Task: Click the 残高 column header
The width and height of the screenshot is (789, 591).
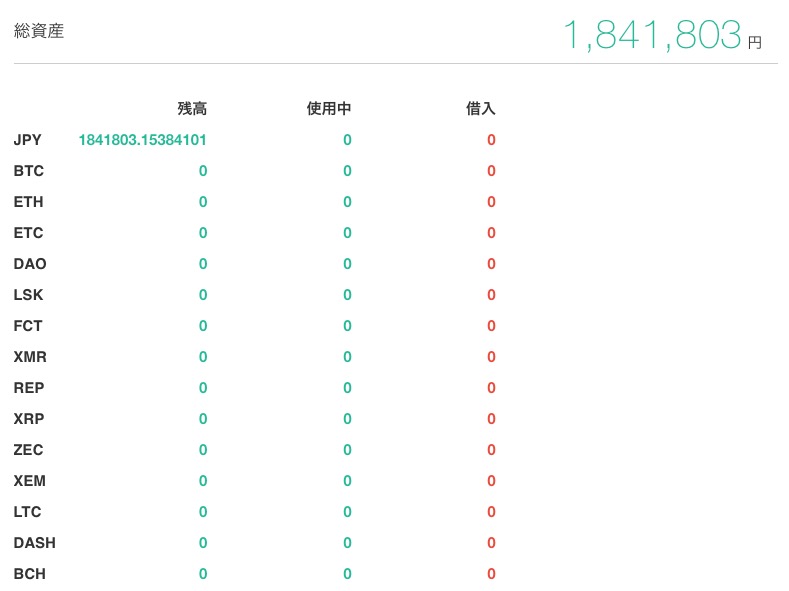Action: coord(192,108)
